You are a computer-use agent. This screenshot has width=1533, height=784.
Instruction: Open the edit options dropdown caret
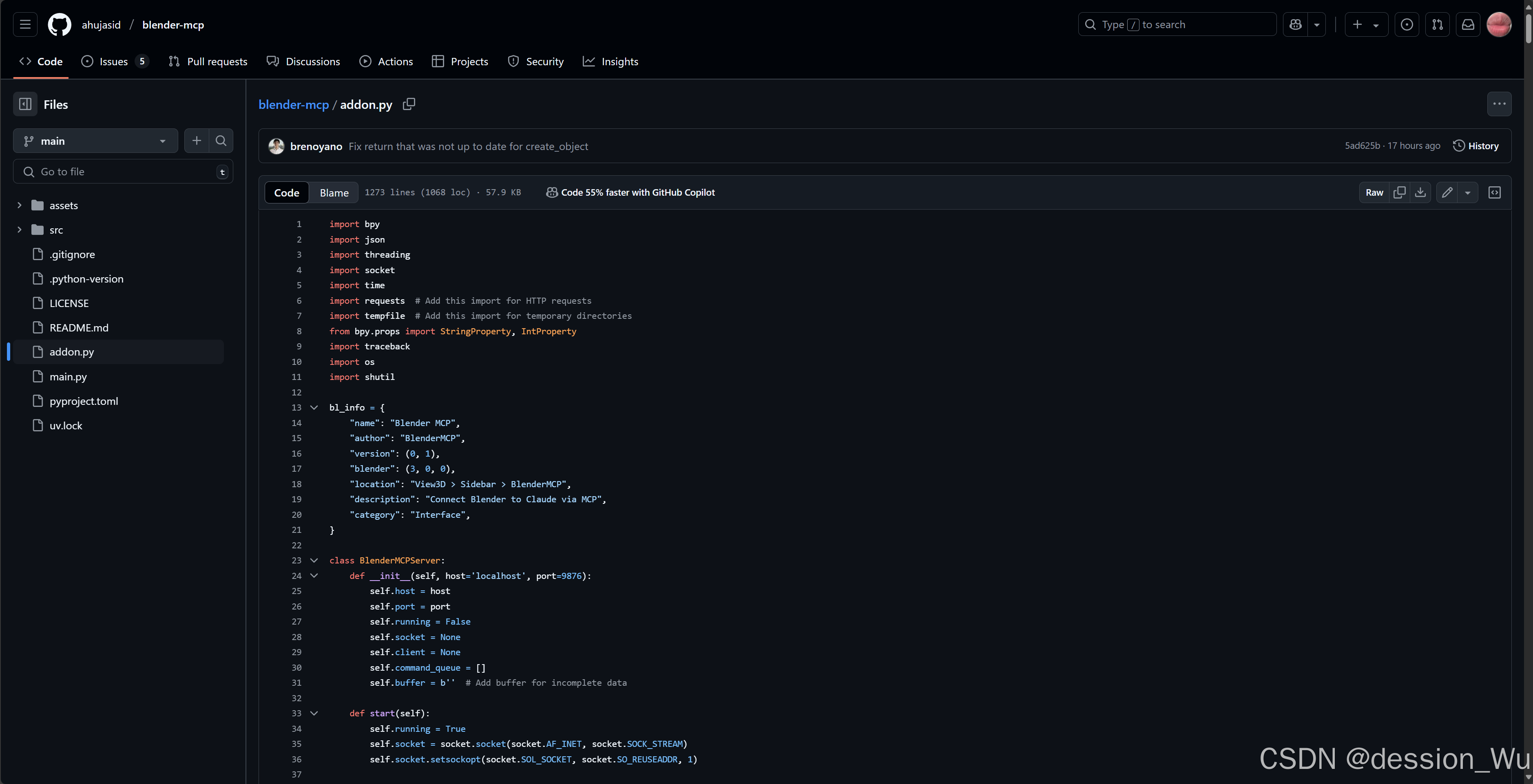click(1468, 192)
